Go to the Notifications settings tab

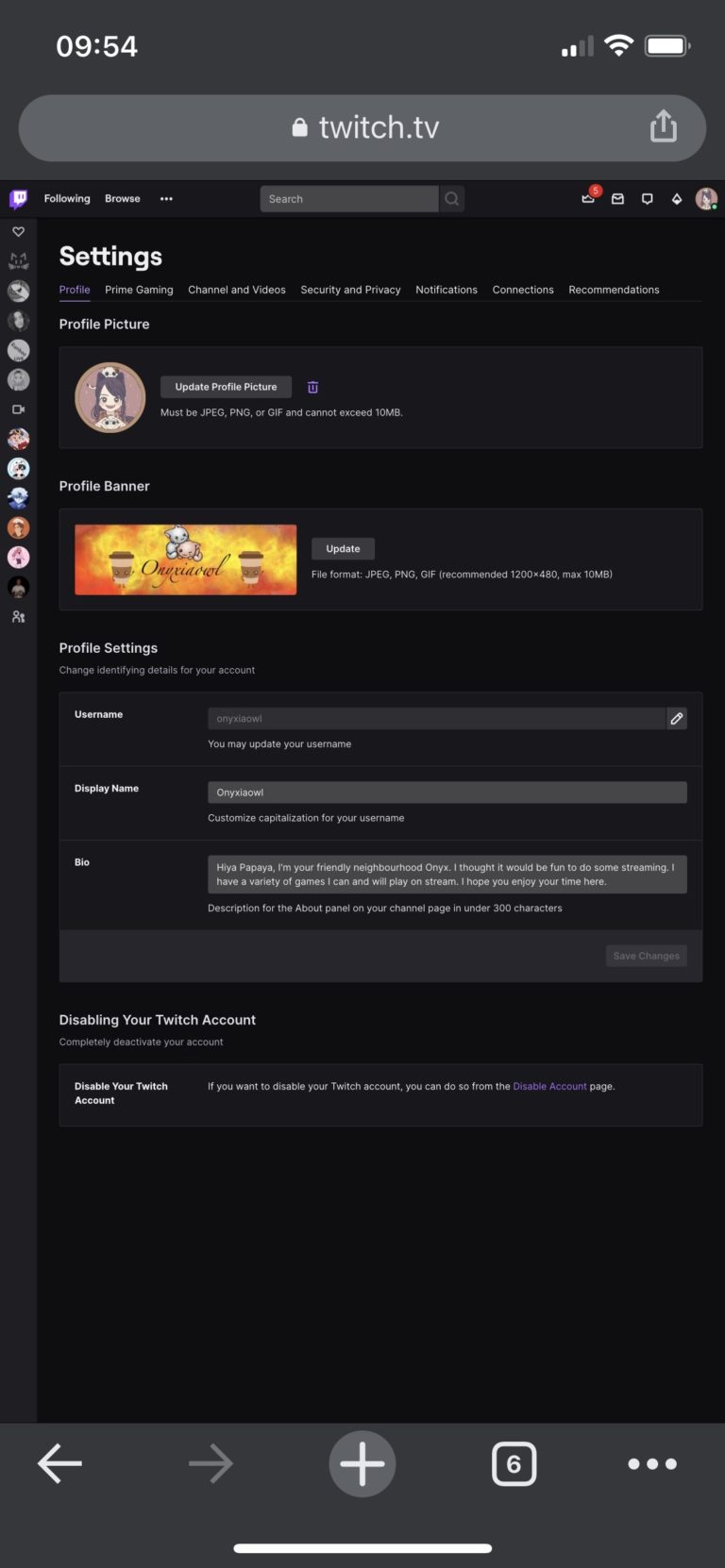click(x=447, y=290)
